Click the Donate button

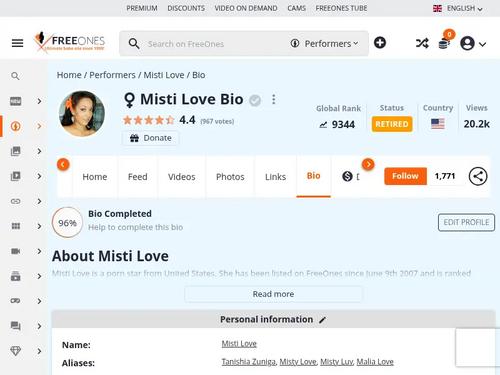click(150, 138)
